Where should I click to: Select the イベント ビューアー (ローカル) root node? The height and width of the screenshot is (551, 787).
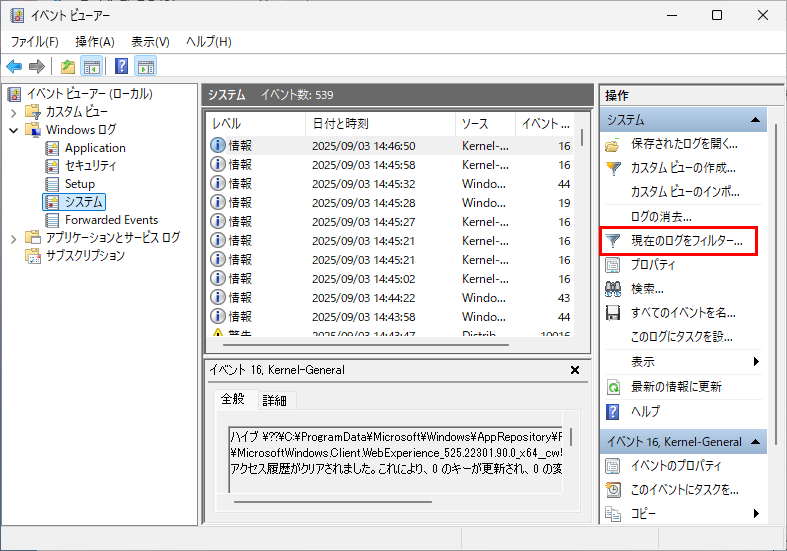(89, 94)
